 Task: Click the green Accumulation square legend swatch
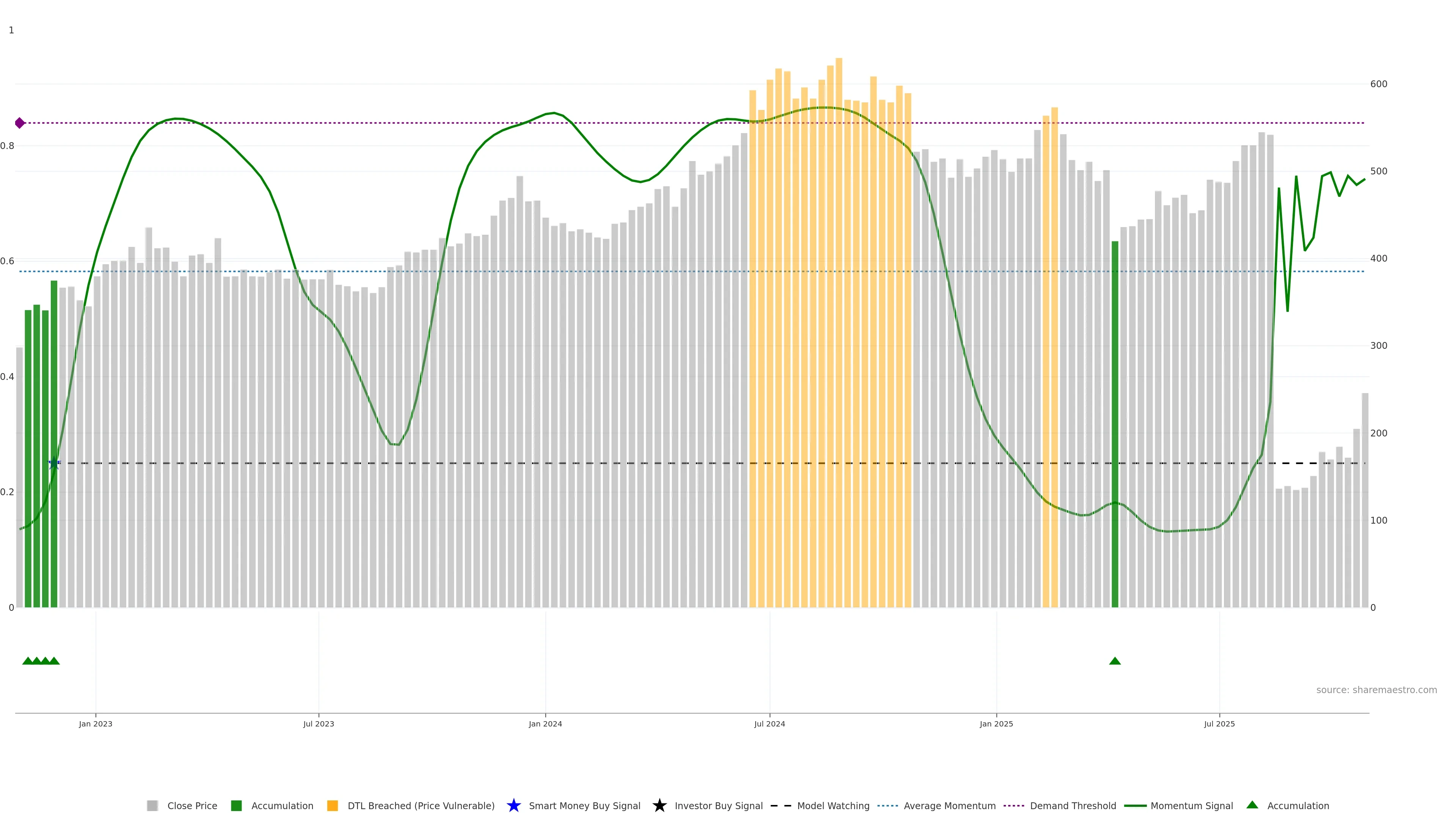pyautogui.click(x=236, y=805)
